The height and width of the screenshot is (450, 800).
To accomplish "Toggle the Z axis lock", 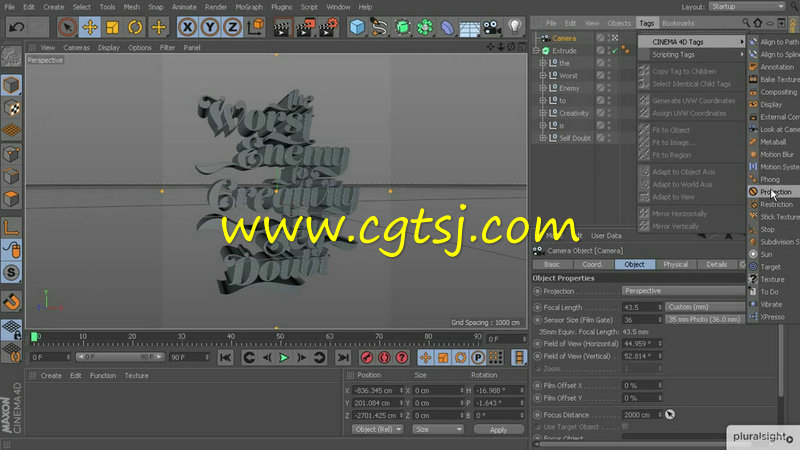I will pos(232,27).
